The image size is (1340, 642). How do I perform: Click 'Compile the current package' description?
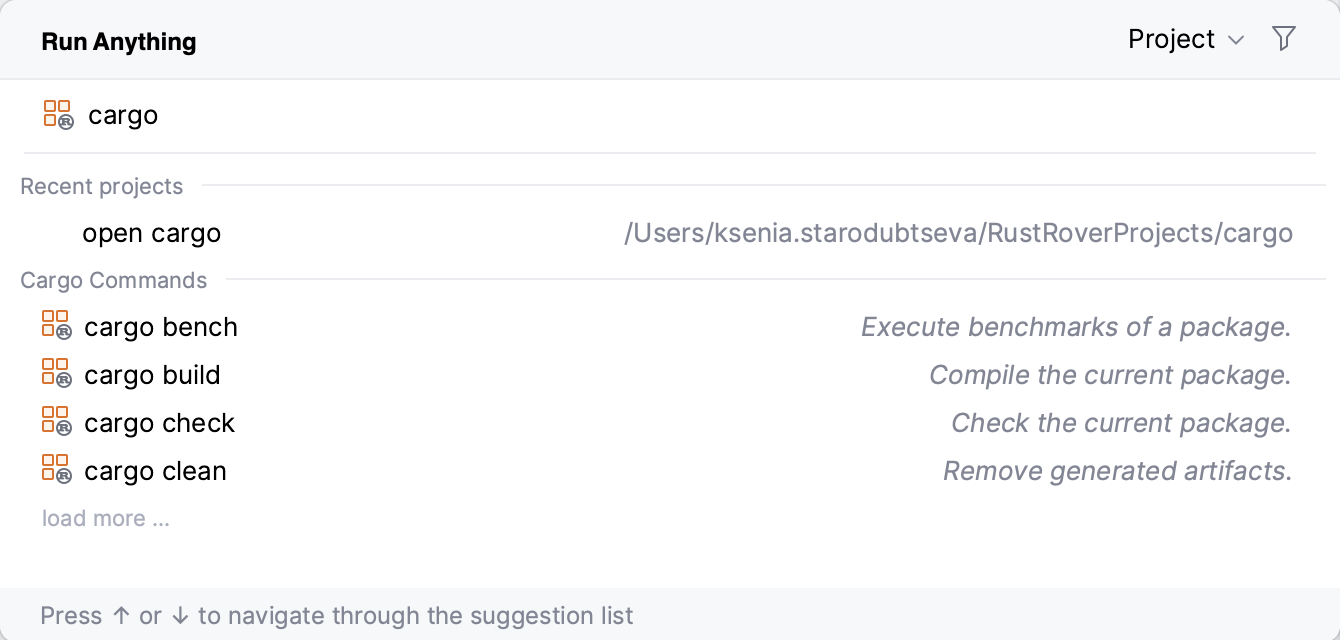(1110, 375)
